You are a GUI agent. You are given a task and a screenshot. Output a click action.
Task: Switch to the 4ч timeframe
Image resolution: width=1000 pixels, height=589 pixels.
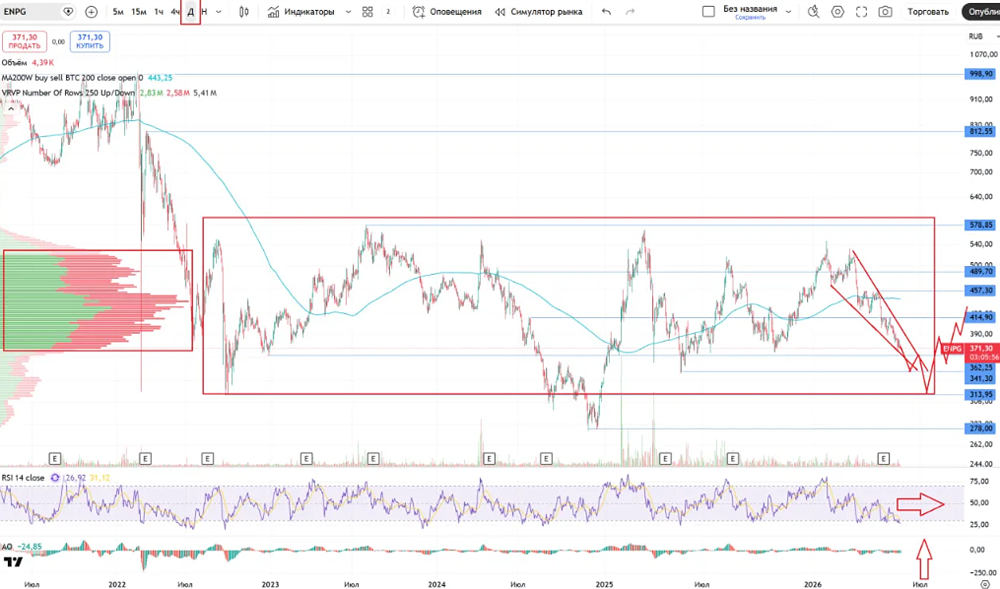coord(175,11)
